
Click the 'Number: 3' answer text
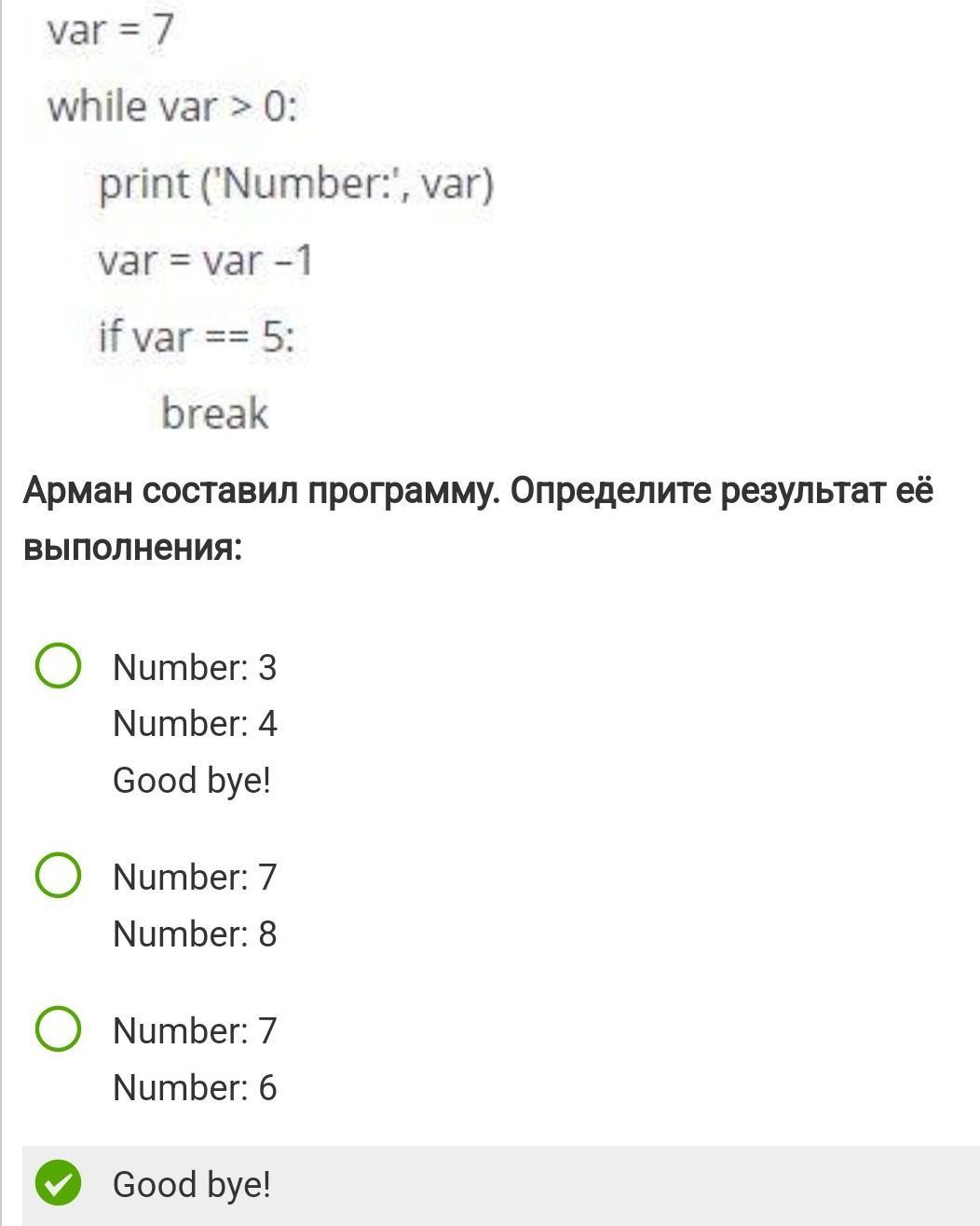pyautogui.click(x=195, y=667)
